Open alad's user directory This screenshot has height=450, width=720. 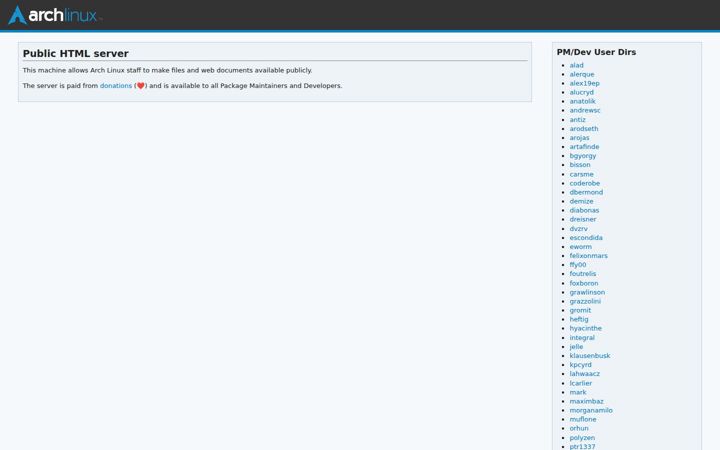pos(576,65)
